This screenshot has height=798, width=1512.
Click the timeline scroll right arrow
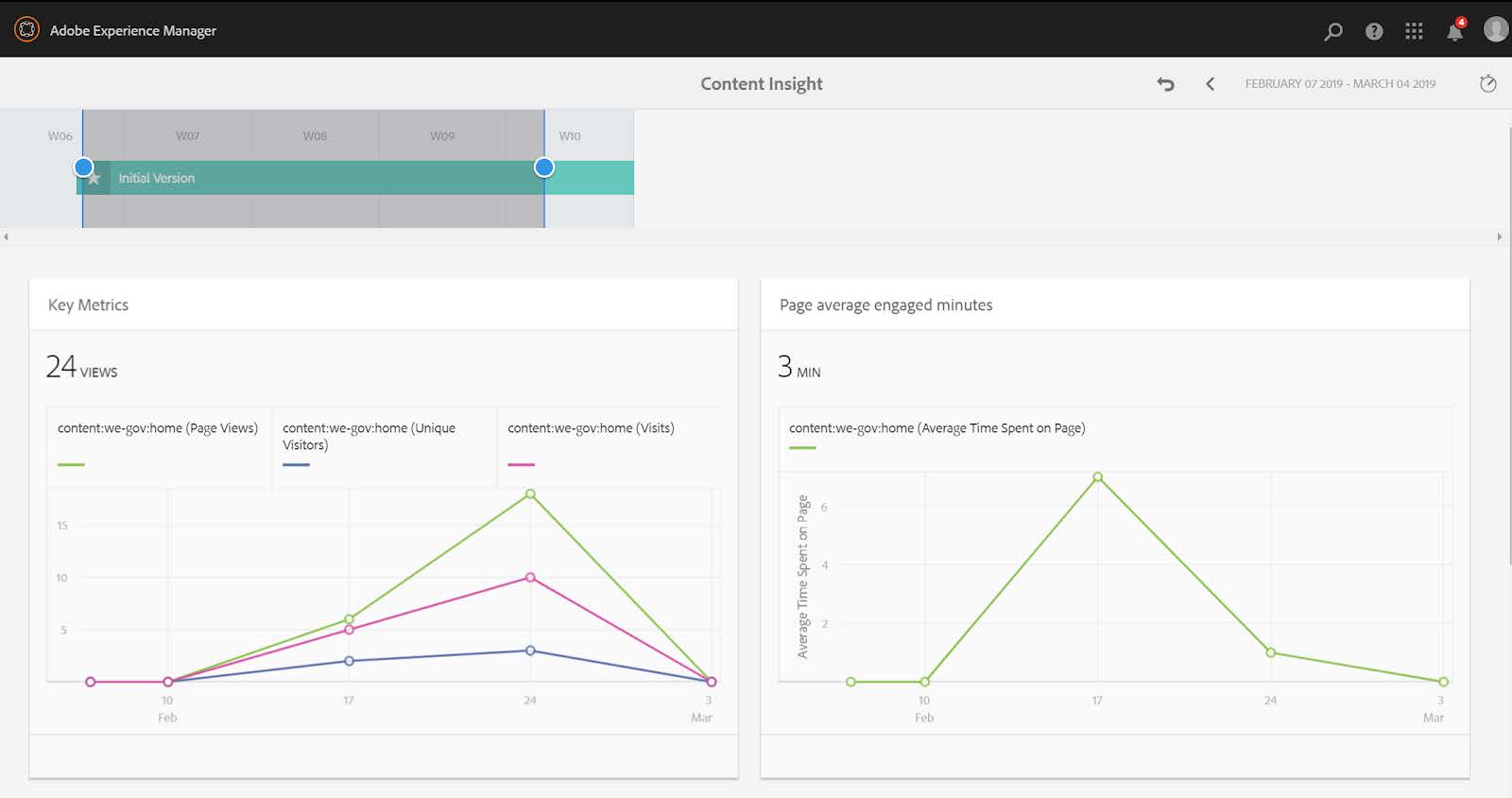(x=1499, y=237)
